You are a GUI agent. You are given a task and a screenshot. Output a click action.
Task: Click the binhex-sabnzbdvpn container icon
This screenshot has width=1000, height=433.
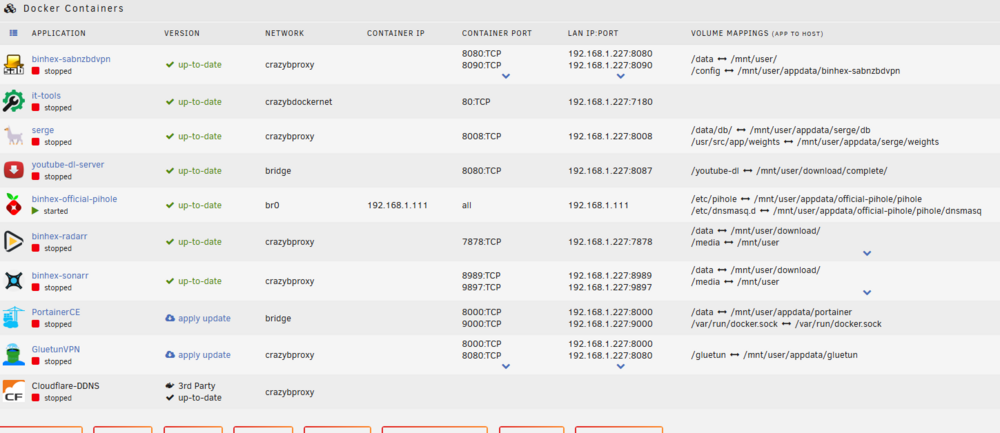coord(13,64)
